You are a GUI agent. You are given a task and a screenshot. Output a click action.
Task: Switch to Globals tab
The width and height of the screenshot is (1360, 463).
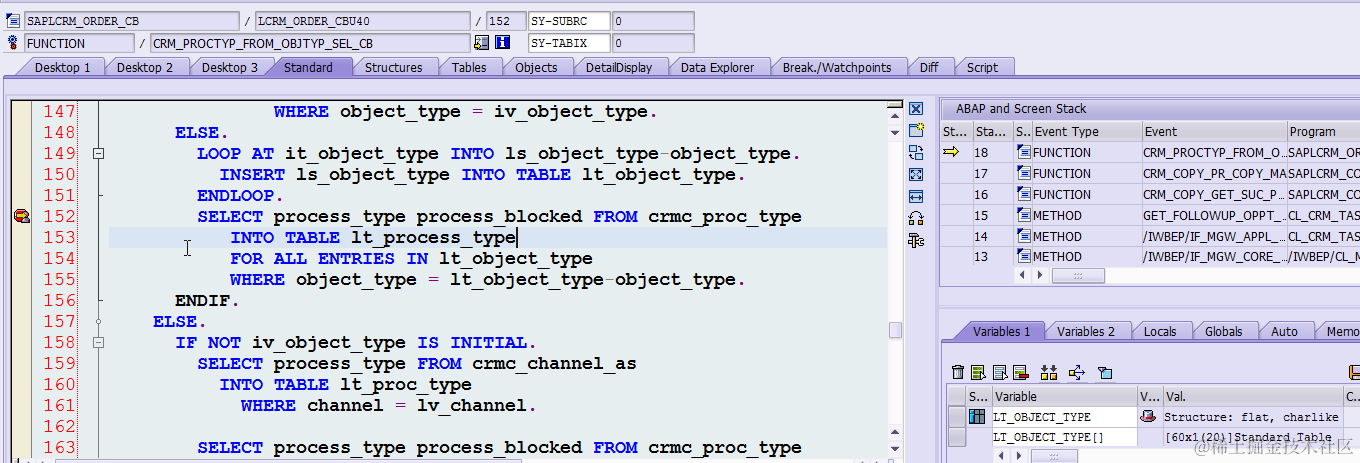(x=1223, y=331)
